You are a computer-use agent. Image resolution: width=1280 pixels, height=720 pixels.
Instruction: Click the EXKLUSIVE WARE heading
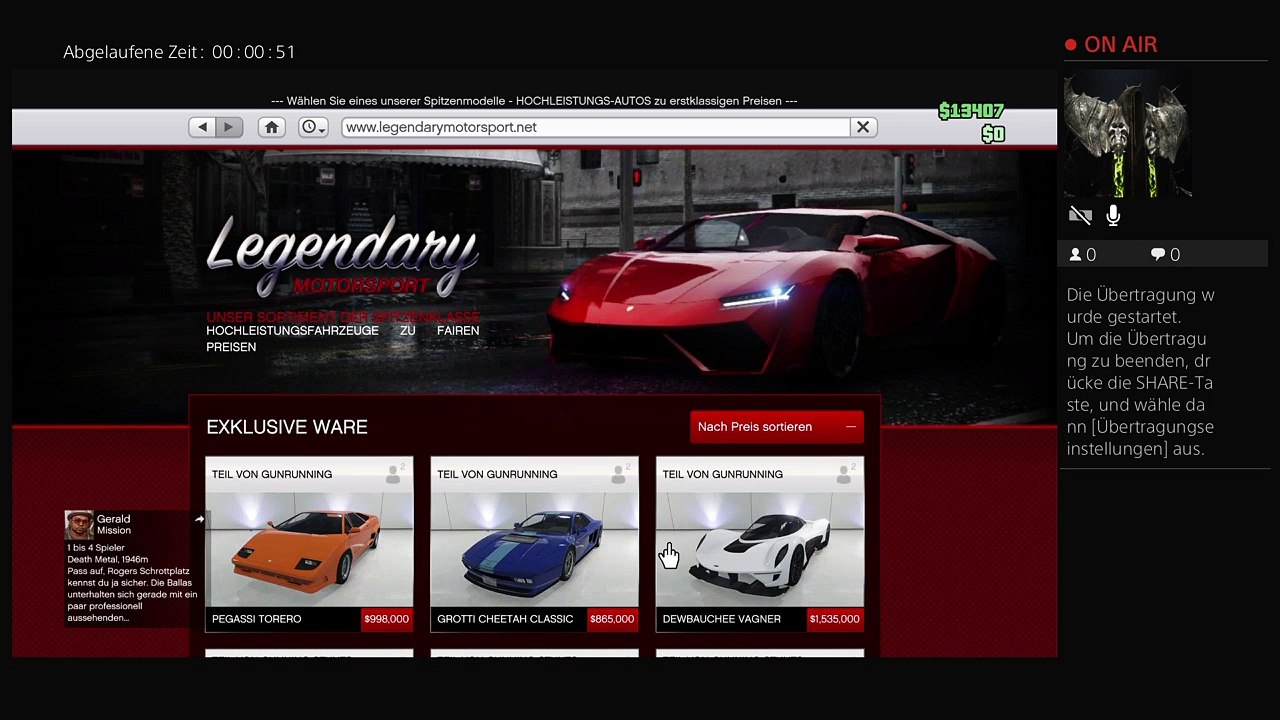click(287, 427)
